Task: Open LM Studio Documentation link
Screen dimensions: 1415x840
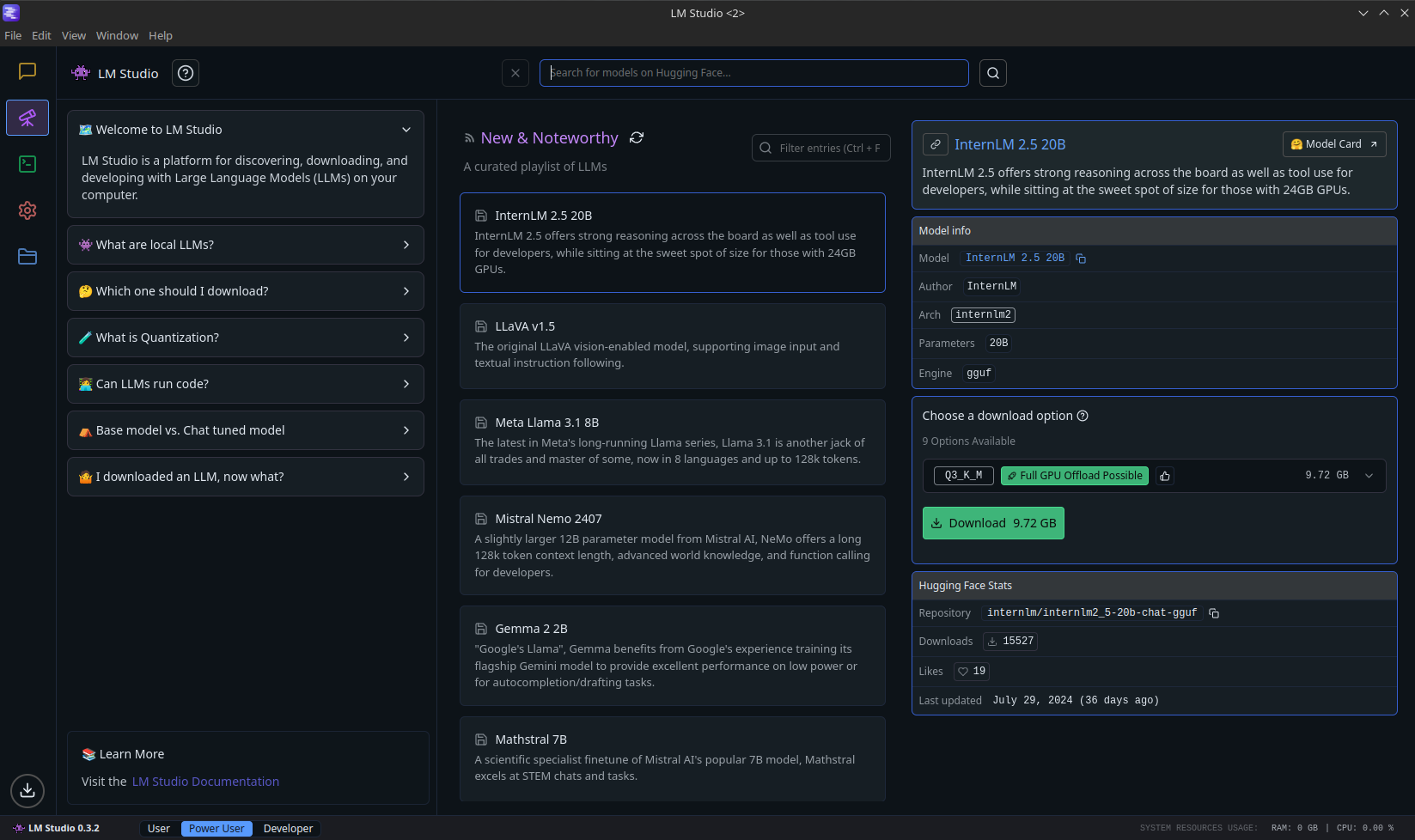Action: pos(205,782)
